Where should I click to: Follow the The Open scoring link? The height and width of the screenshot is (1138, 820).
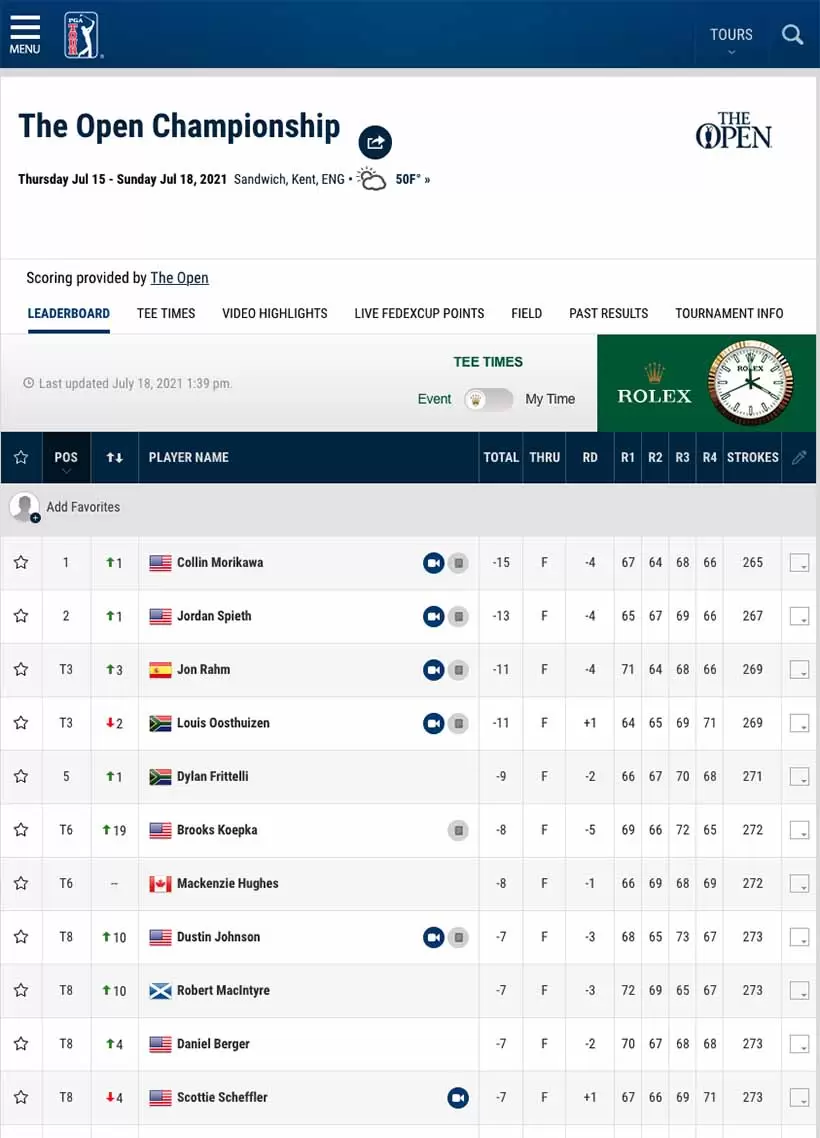click(x=179, y=278)
